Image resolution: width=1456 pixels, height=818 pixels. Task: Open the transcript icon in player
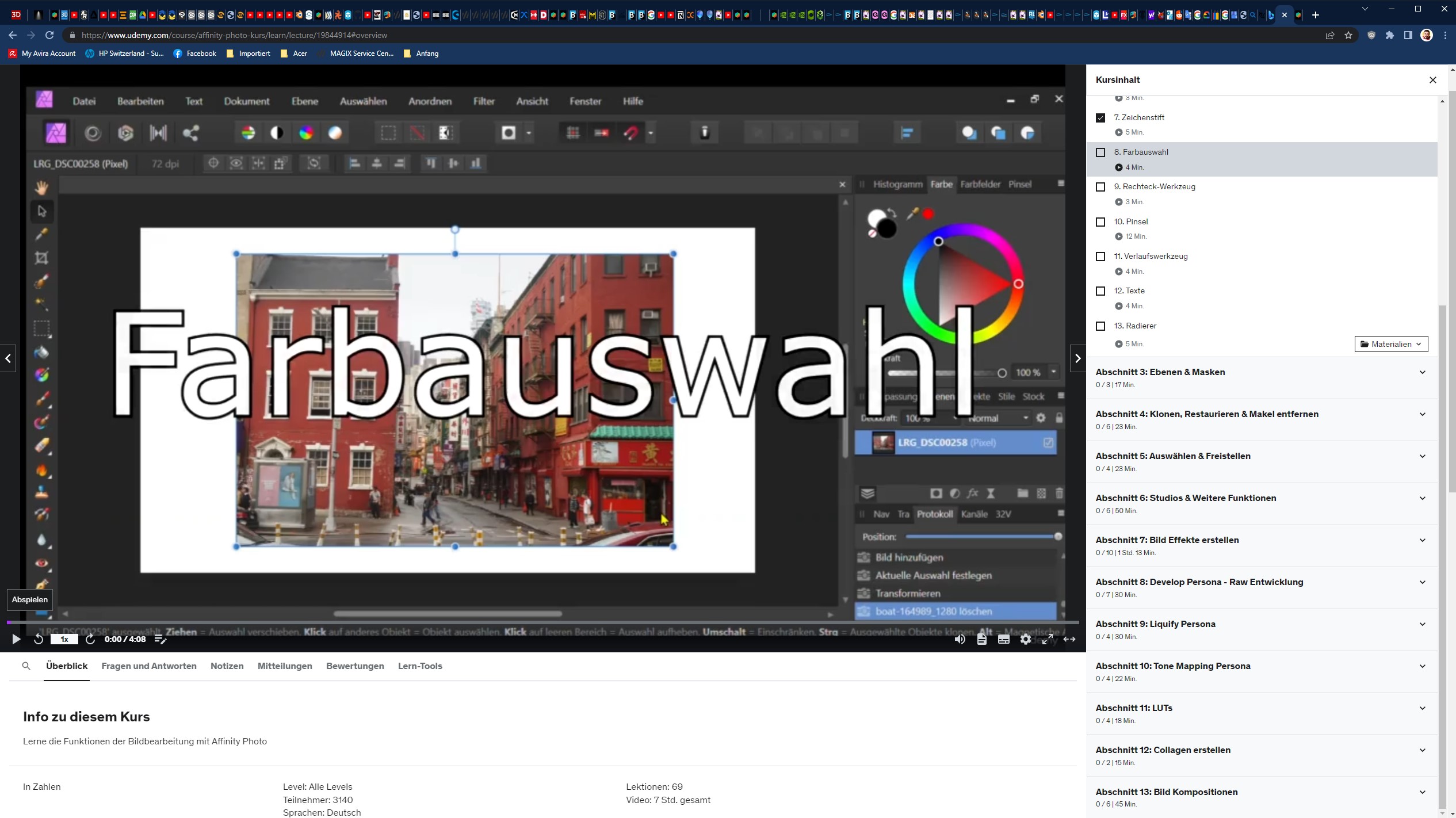click(x=982, y=639)
